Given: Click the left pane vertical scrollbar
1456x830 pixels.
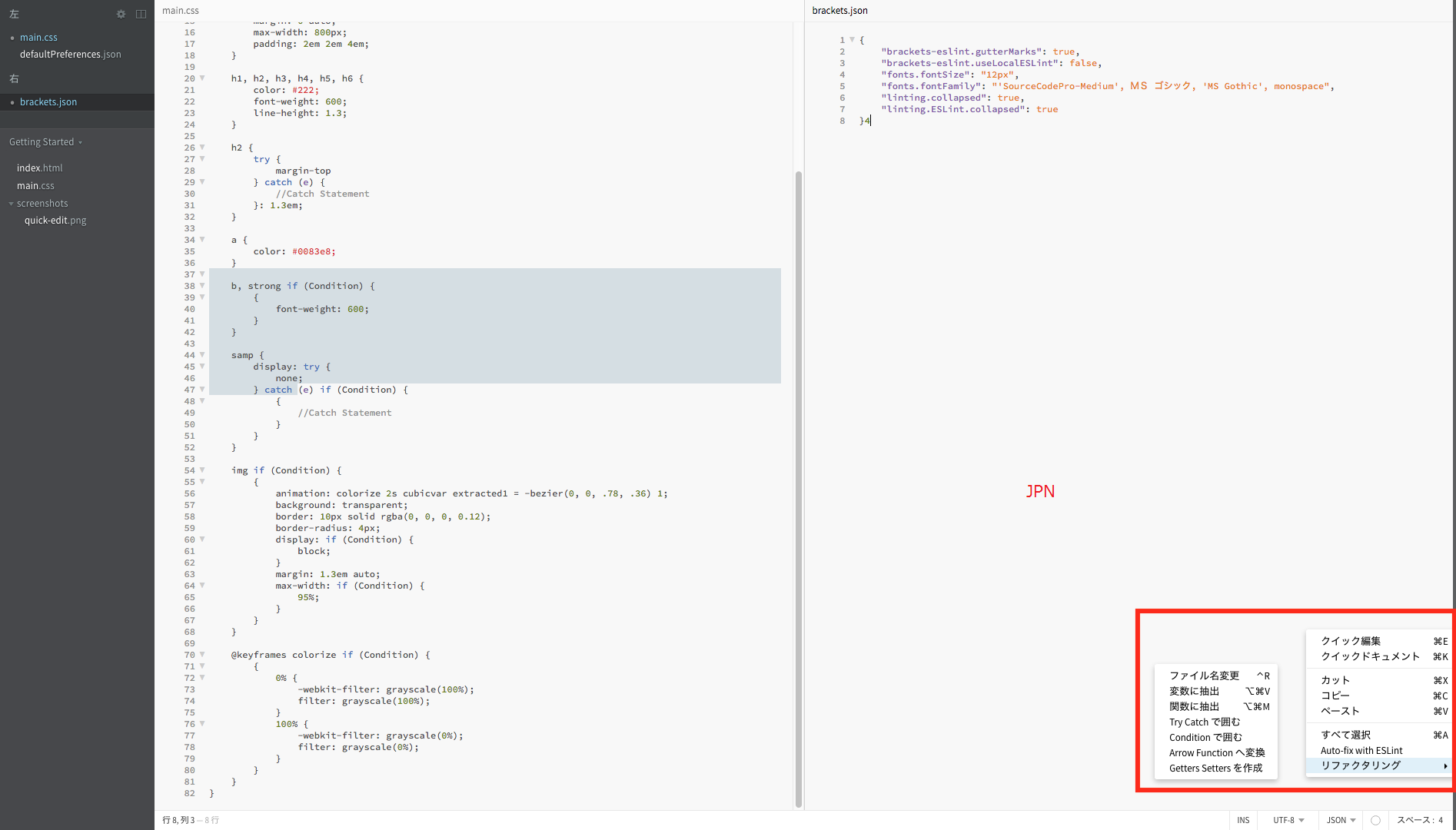Looking at the screenshot, I should click(x=799, y=489).
